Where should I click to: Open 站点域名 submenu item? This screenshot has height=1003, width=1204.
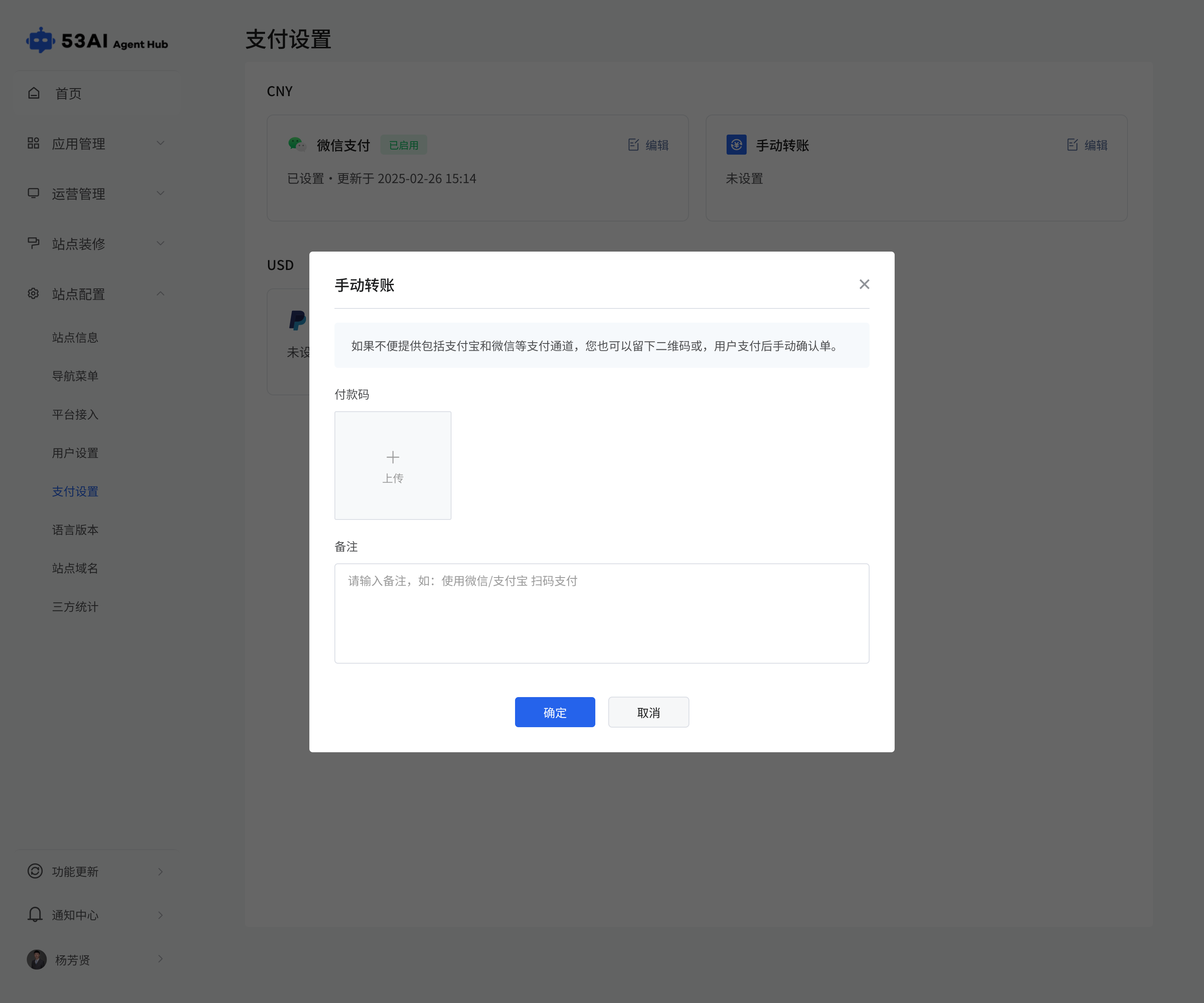(x=75, y=568)
